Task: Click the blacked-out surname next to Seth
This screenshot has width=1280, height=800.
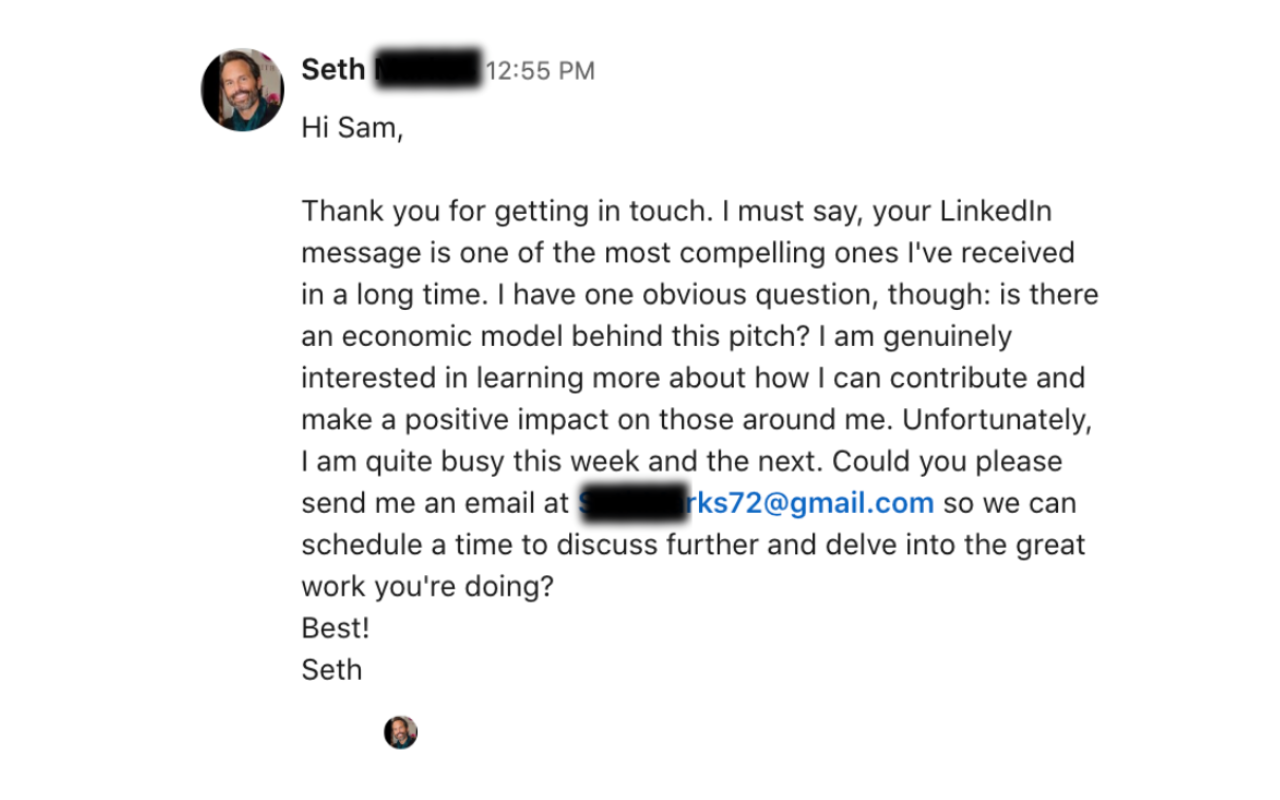Action: [428, 69]
